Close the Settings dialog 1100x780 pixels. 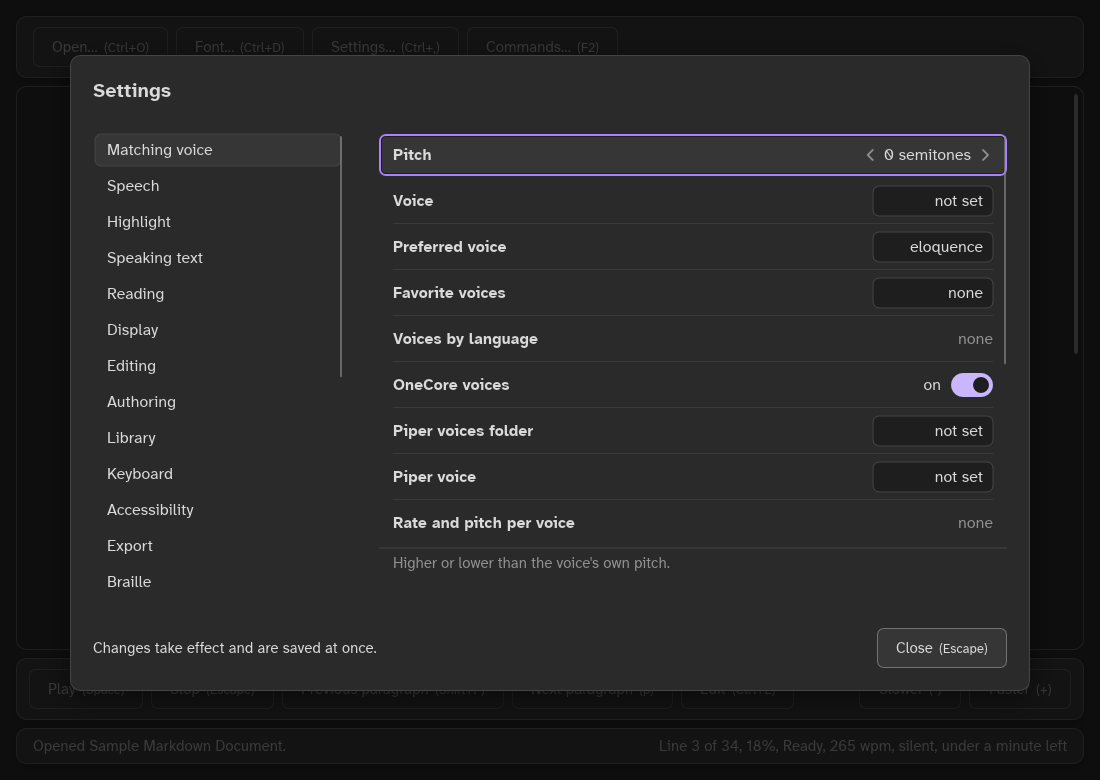pyautogui.click(x=941, y=648)
